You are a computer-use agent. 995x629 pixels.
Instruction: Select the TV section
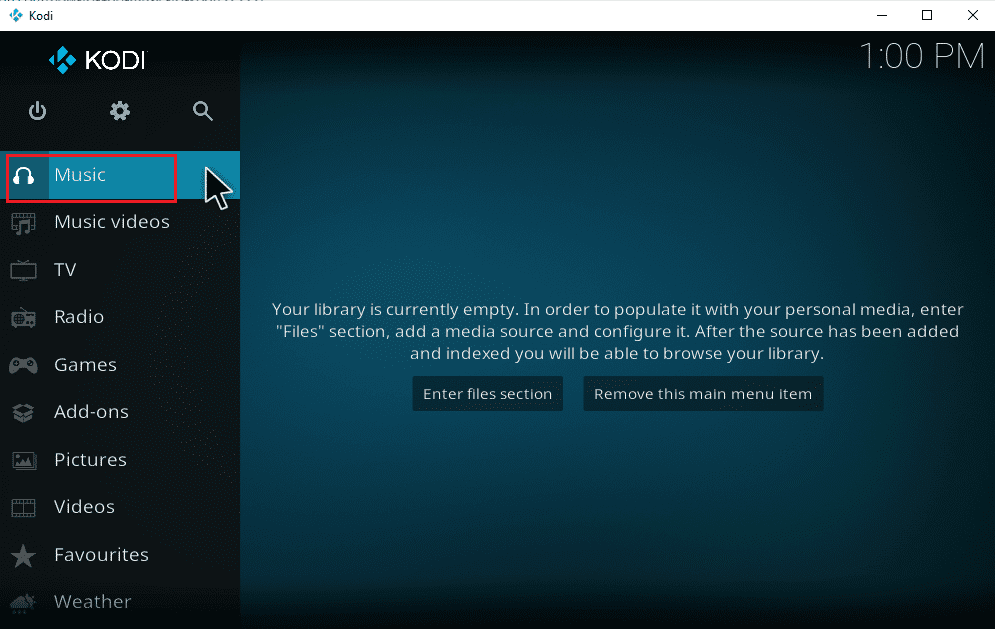pyautogui.click(x=65, y=270)
